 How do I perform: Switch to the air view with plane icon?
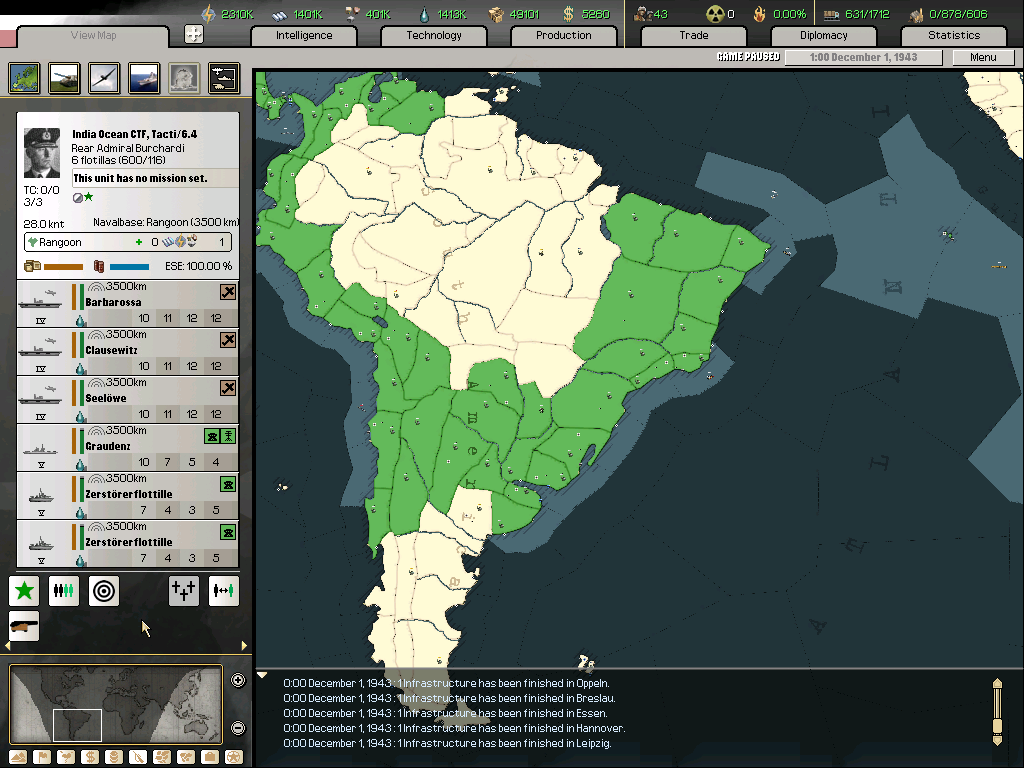[x=104, y=78]
